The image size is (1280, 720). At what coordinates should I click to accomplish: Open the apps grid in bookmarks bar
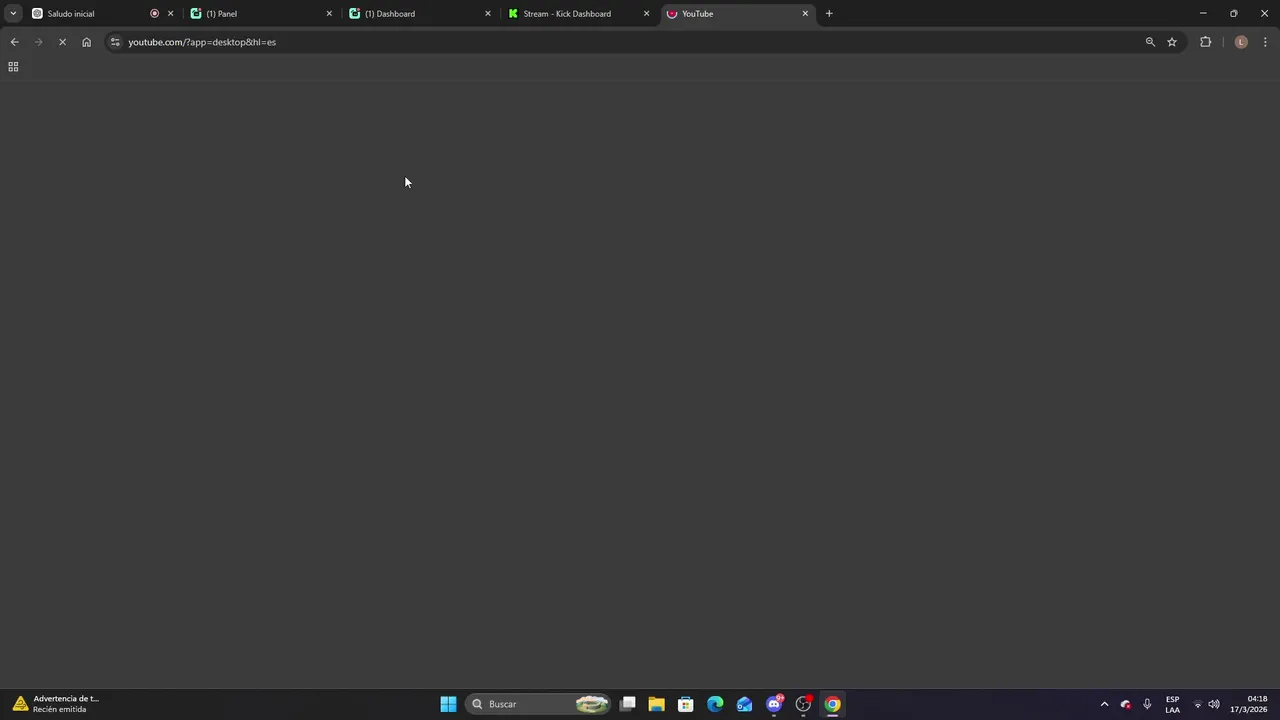[x=13, y=67]
